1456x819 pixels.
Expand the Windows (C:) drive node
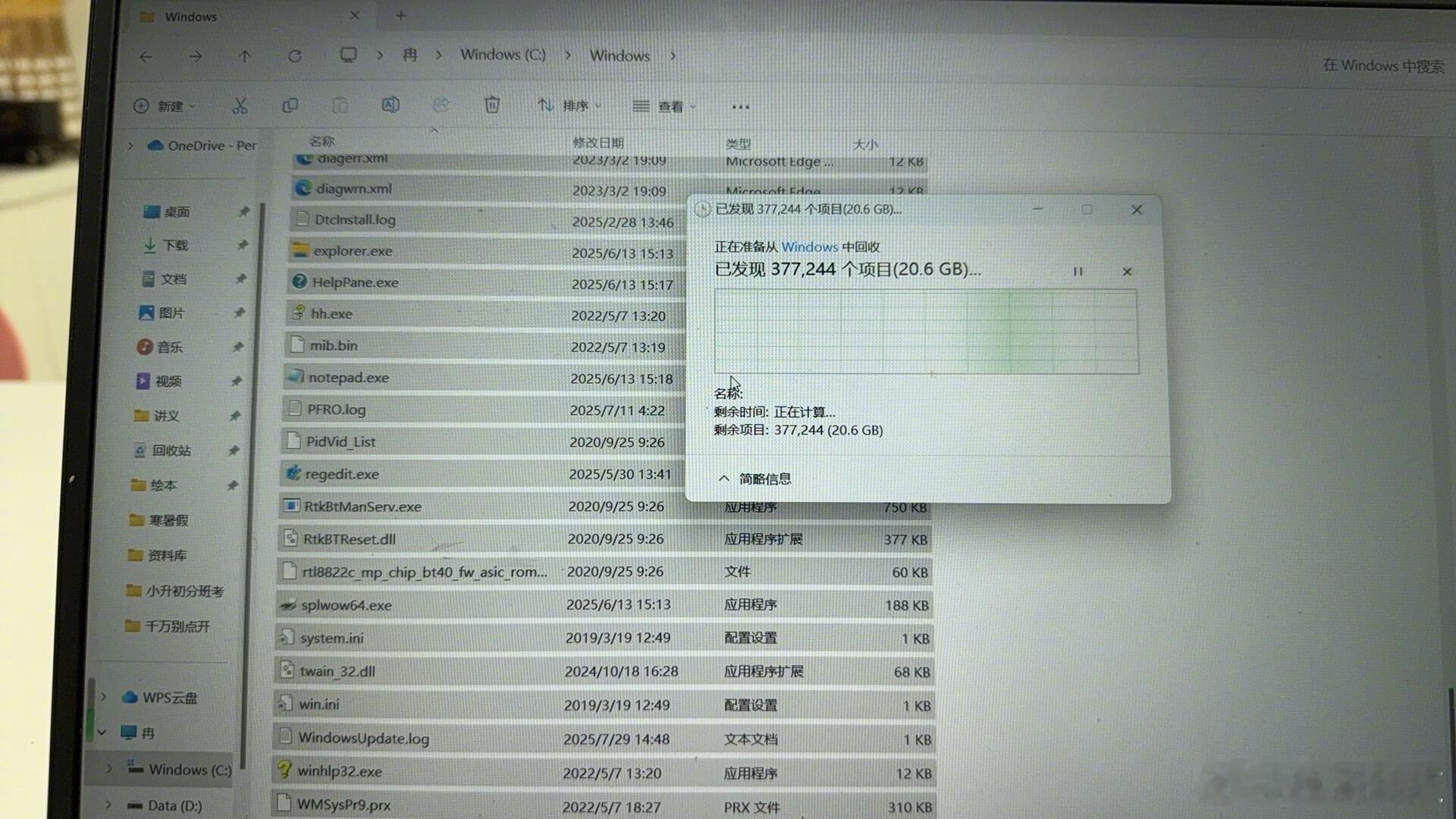[108, 768]
